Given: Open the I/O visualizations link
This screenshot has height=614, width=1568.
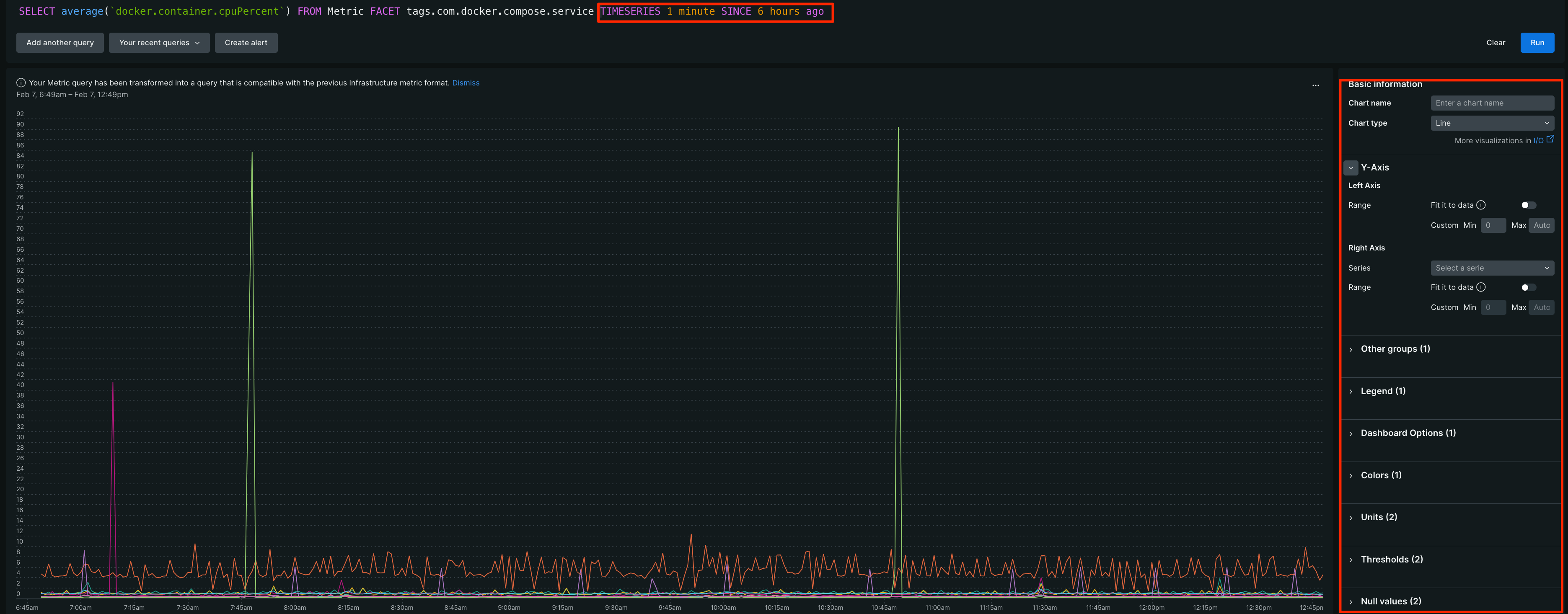Looking at the screenshot, I should pyautogui.click(x=1537, y=141).
